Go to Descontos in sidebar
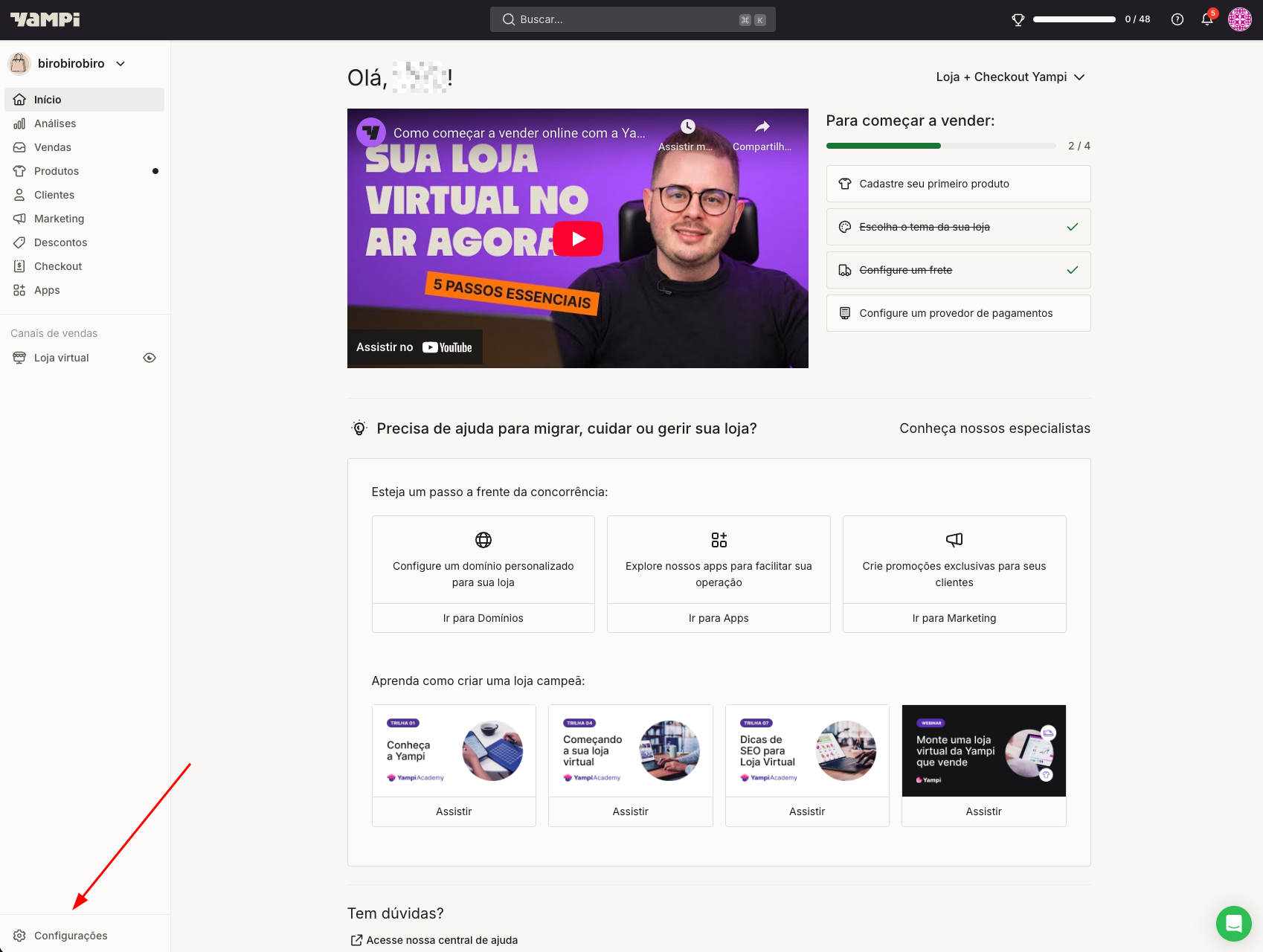Image resolution: width=1263 pixels, height=952 pixels. click(84, 242)
